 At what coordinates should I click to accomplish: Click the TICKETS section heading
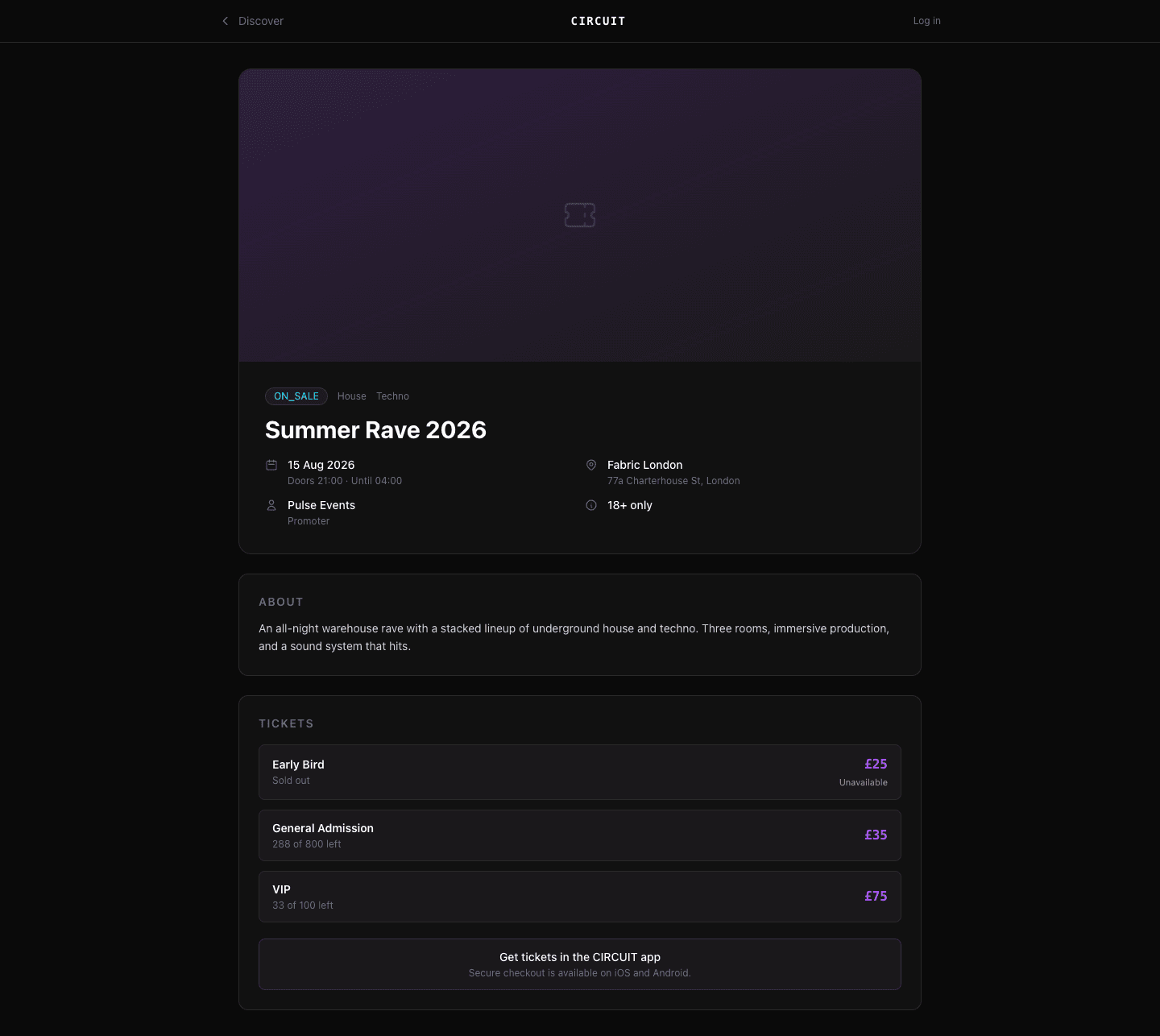point(286,723)
